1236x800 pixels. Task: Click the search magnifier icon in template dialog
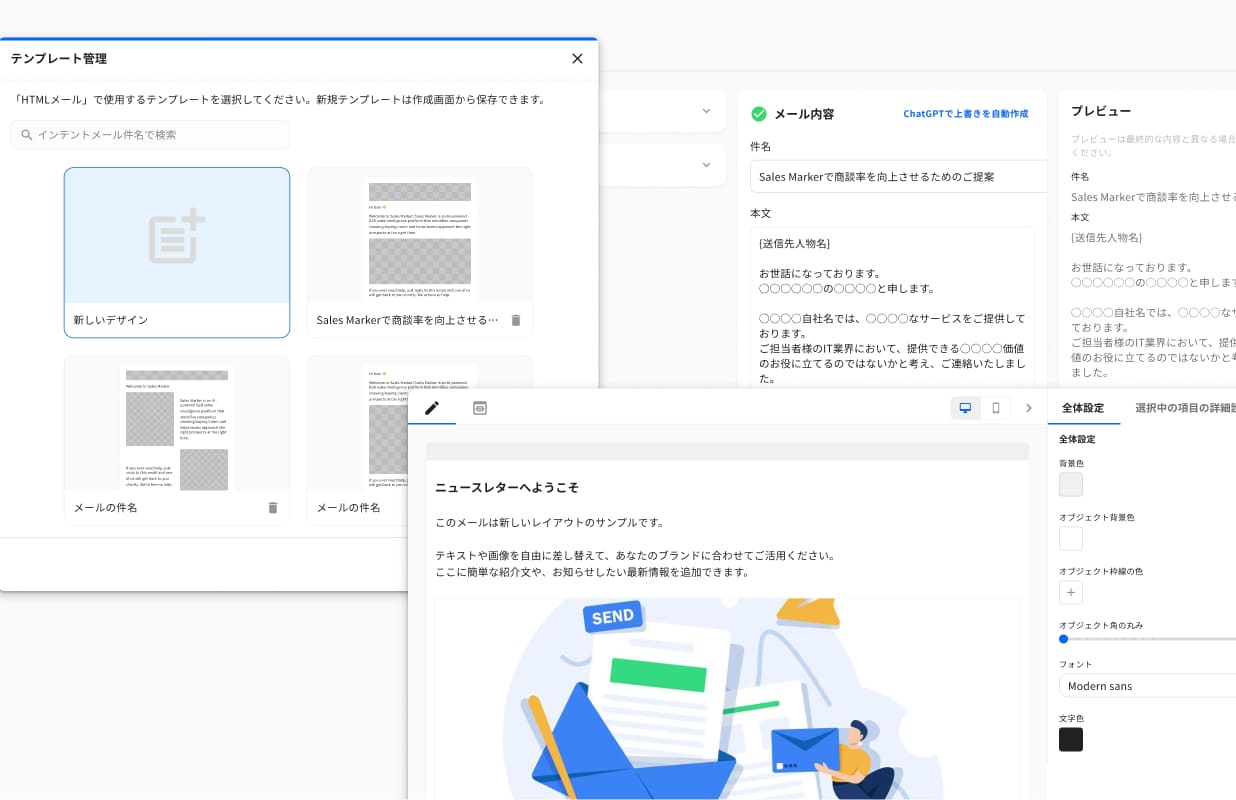point(27,135)
